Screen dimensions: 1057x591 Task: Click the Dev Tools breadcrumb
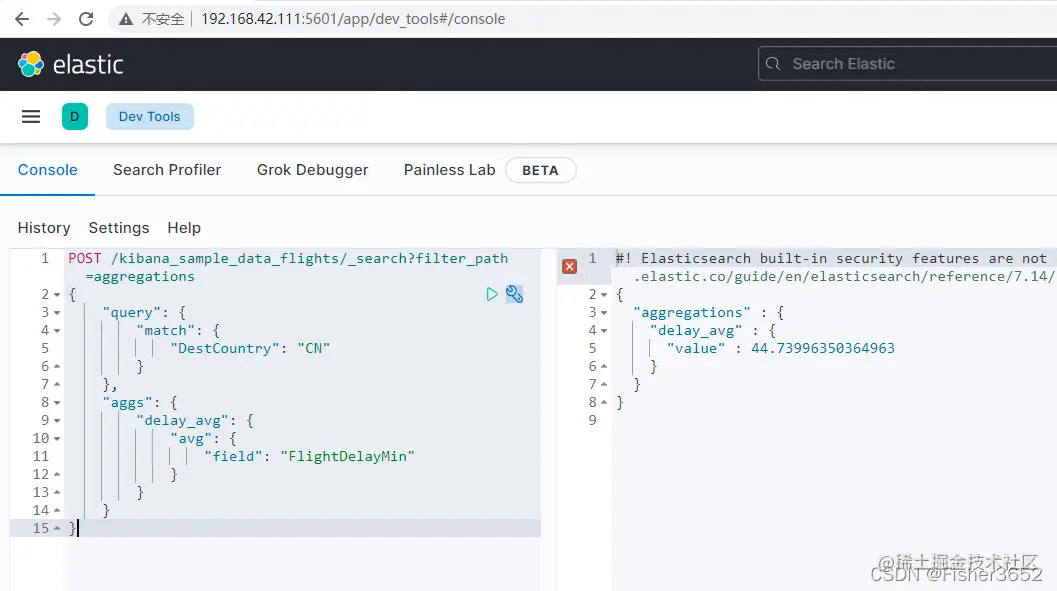tap(150, 117)
